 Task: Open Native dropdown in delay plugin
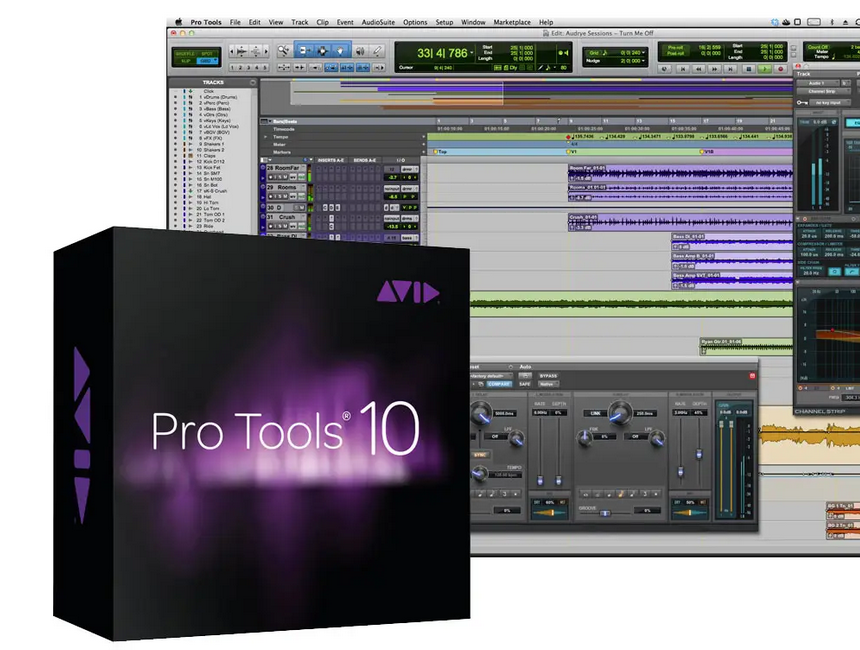click(x=548, y=384)
